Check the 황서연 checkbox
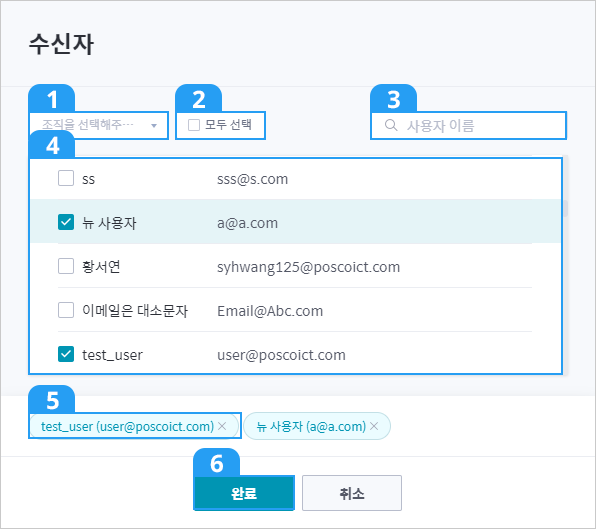The height and width of the screenshot is (529, 596). [x=66, y=266]
